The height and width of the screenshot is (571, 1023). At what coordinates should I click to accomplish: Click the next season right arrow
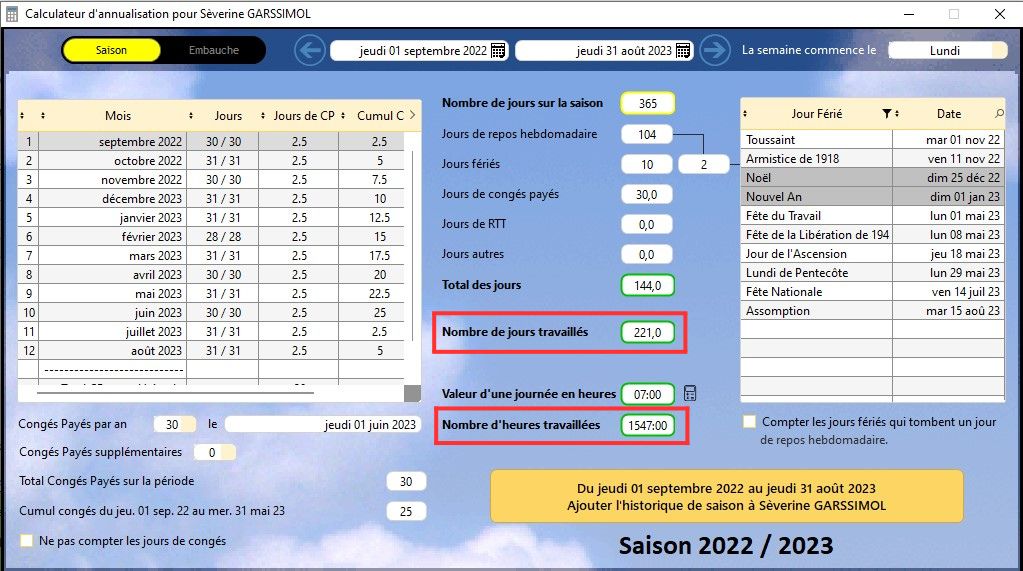tap(714, 50)
